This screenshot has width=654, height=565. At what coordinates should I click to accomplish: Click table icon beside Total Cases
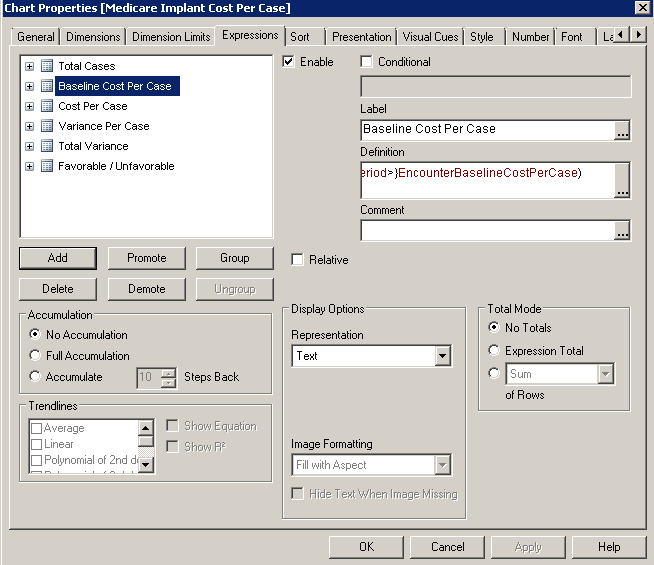pyautogui.click(x=47, y=66)
